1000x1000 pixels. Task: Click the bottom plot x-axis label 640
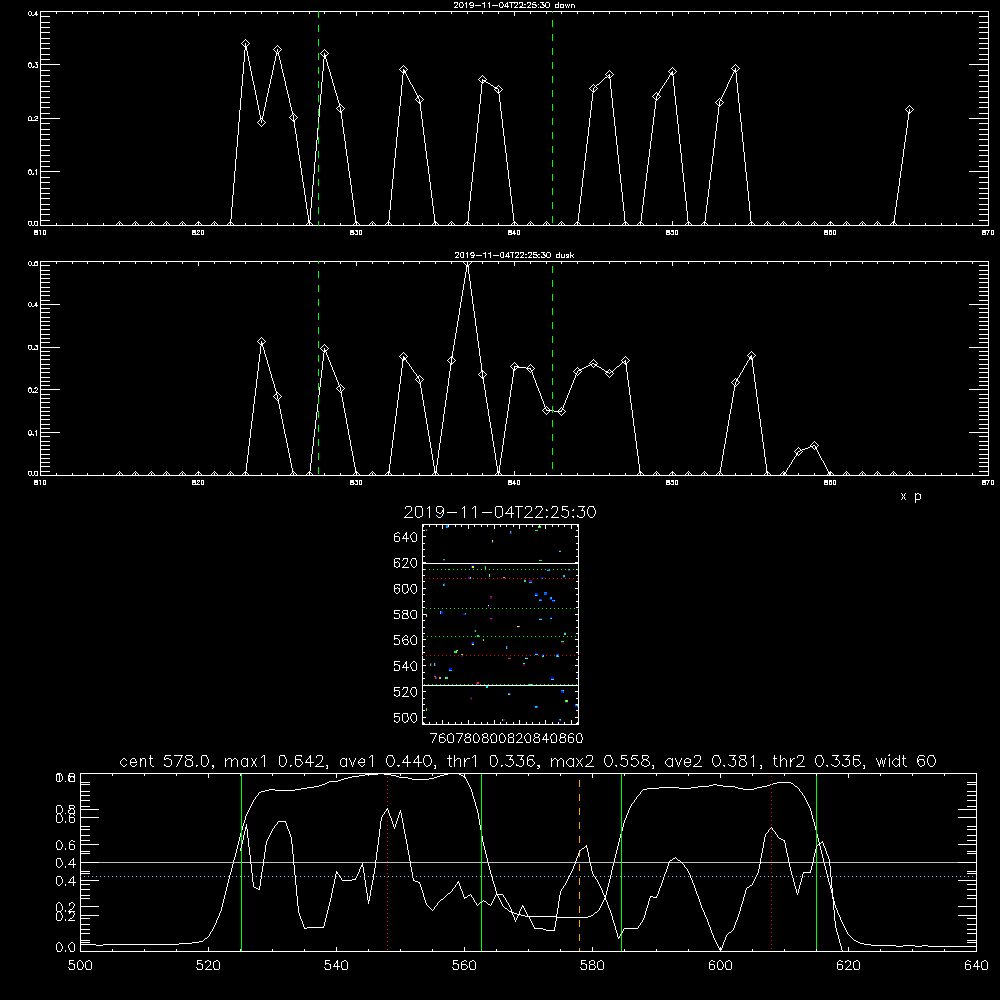(976, 966)
